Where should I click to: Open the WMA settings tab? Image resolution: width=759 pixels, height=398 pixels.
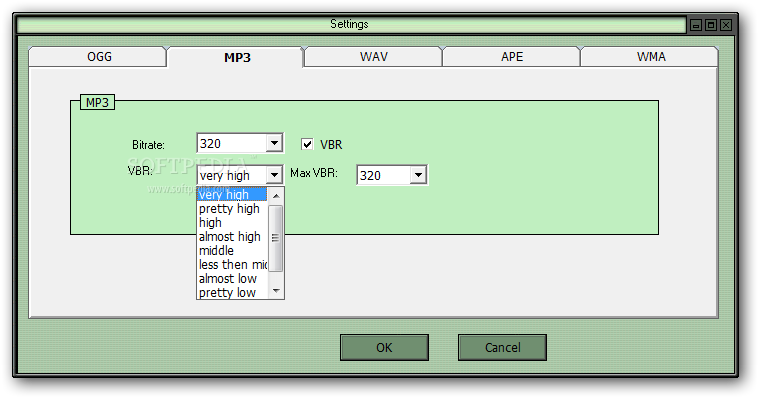650,57
